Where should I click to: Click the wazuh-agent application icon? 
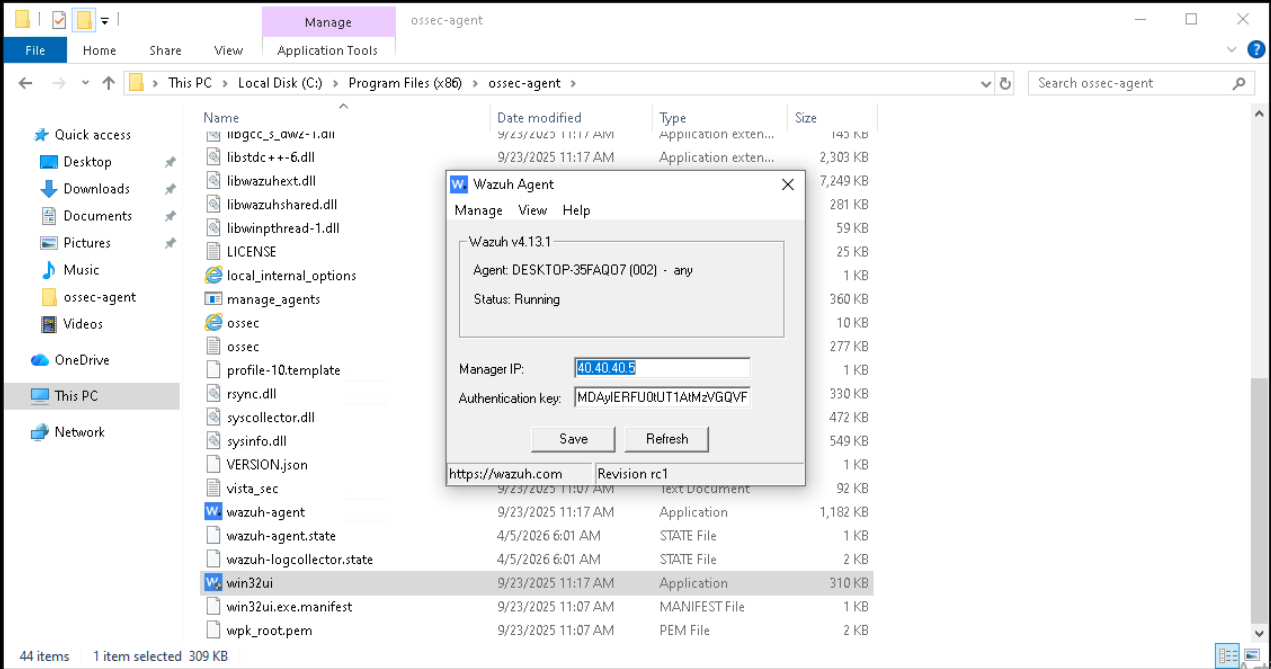click(x=213, y=512)
